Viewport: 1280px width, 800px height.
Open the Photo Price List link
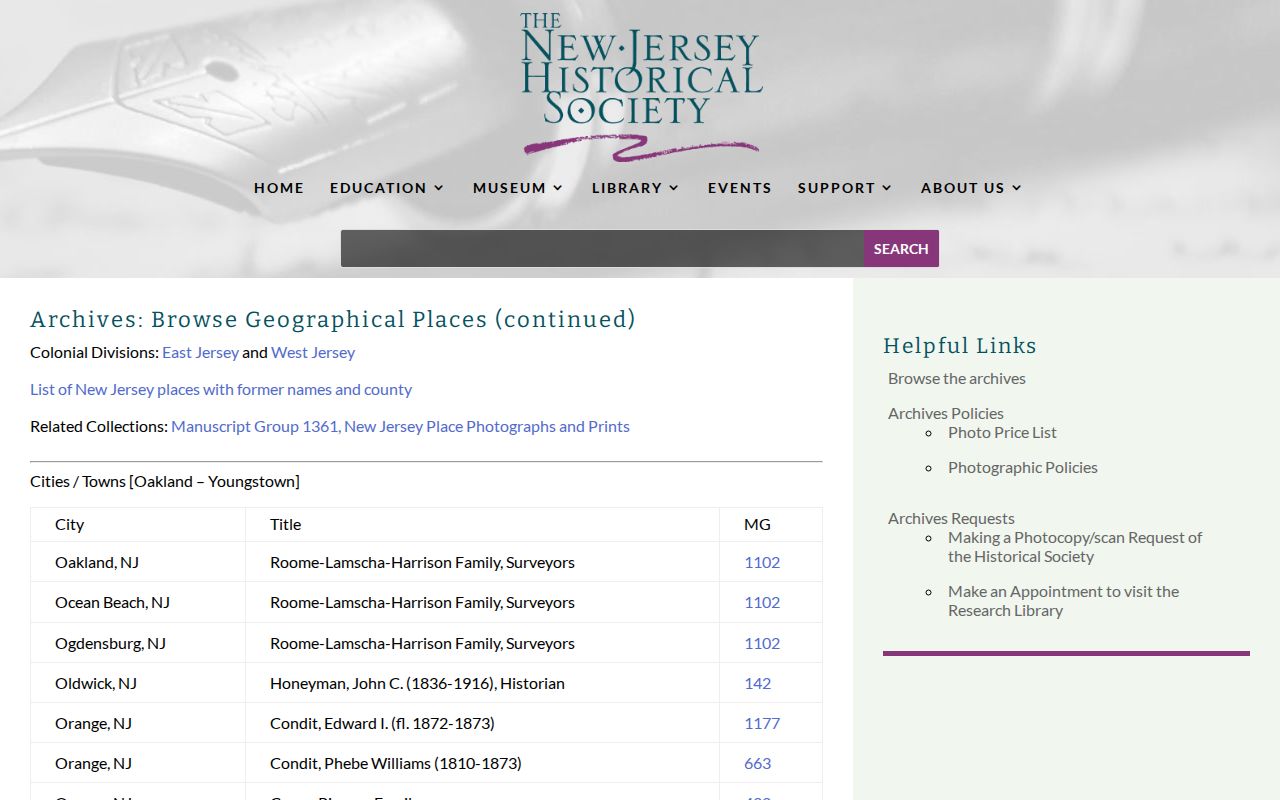1002,433
